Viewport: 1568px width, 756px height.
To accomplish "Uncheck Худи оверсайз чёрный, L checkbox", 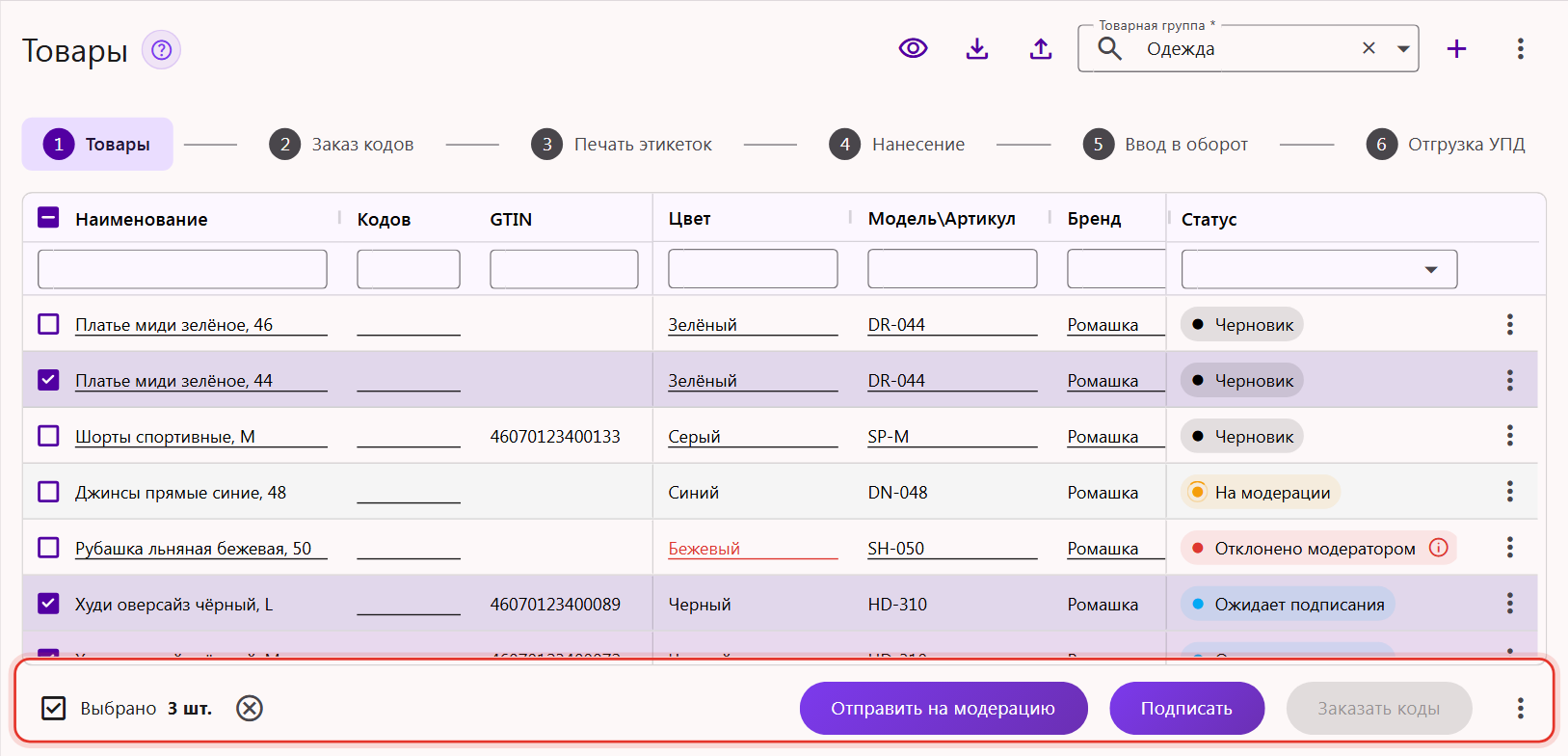I will click(x=48, y=604).
